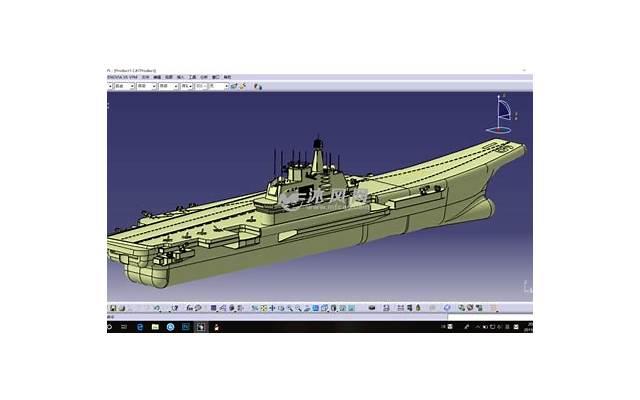Toggle Swap Visible Space icon

(351, 308)
